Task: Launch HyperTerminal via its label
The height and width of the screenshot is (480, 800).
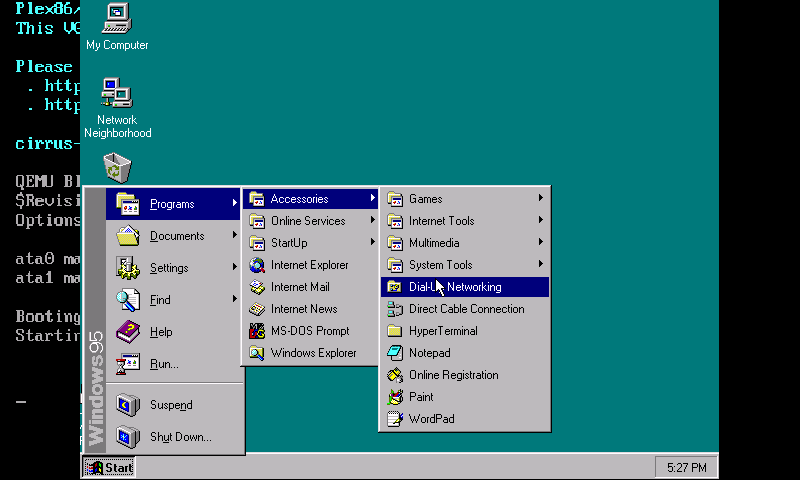Action: (x=443, y=331)
